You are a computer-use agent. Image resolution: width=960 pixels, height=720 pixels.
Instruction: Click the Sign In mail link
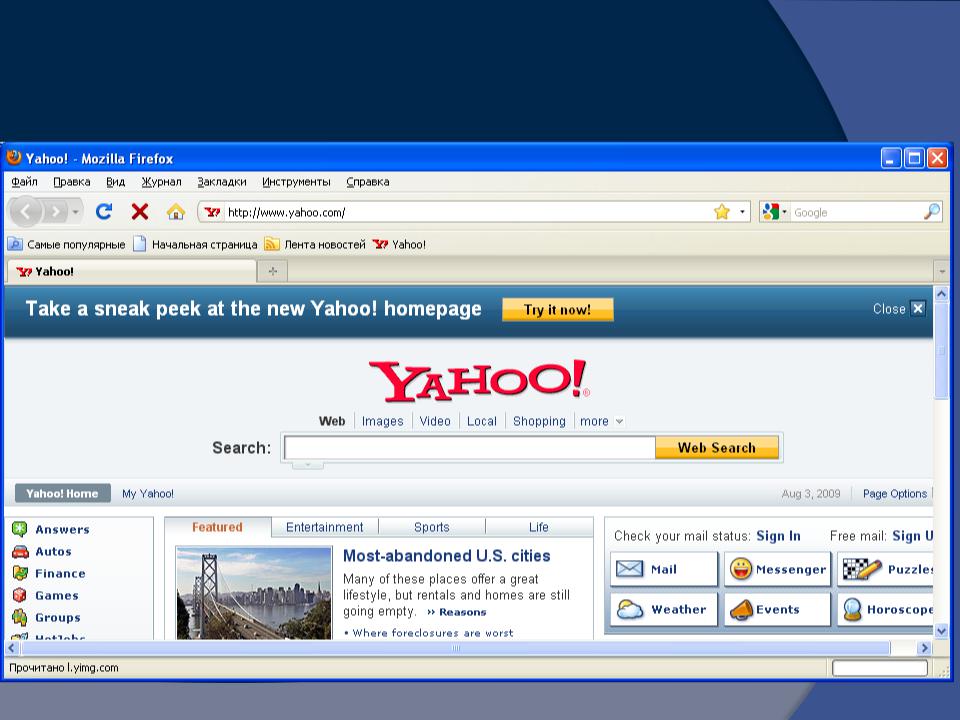coord(778,536)
